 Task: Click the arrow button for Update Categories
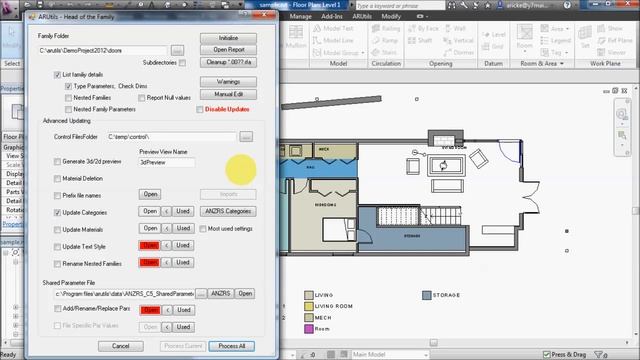coord(167,211)
